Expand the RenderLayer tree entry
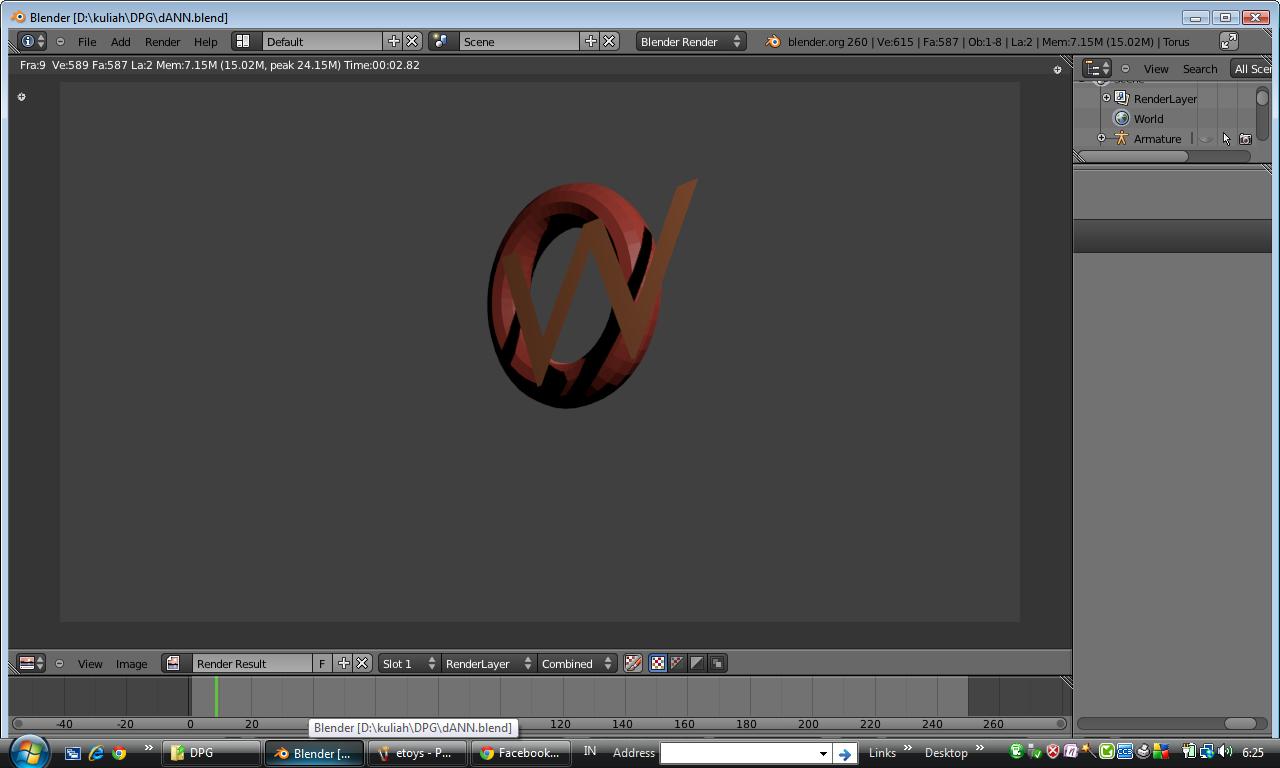 (1106, 98)
